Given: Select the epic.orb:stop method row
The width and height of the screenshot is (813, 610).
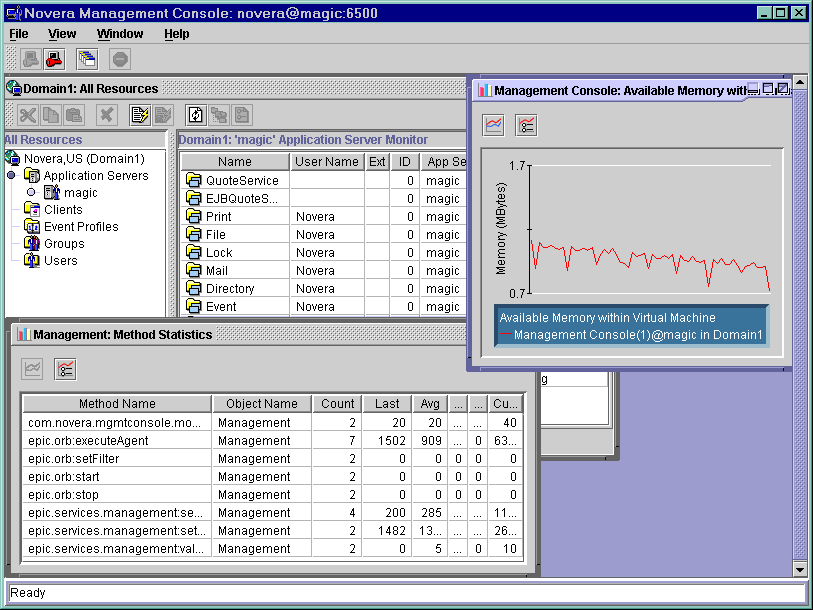Looking at the screenshot, I should click(273, 494).
